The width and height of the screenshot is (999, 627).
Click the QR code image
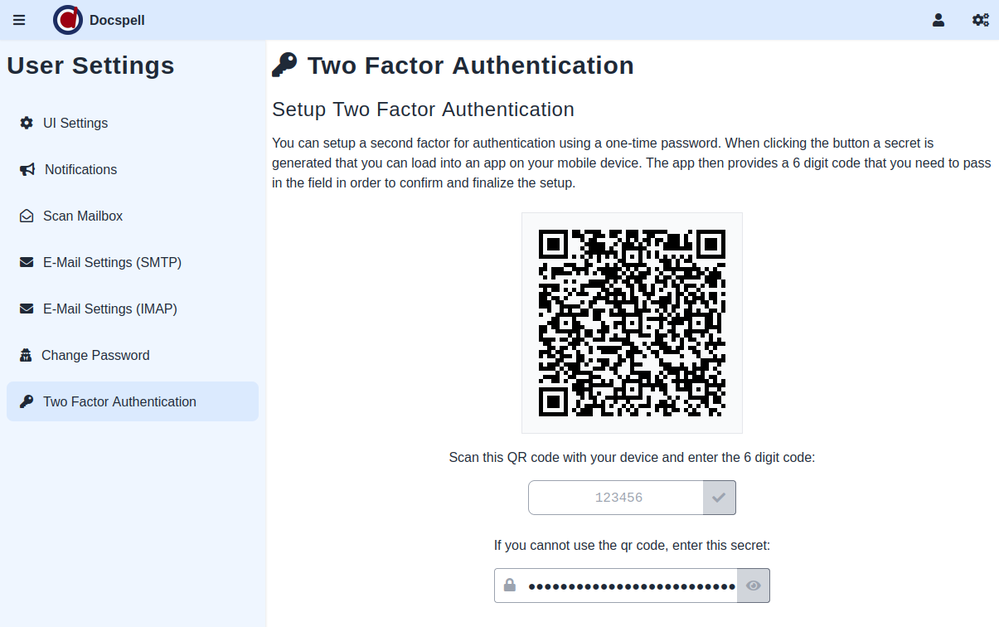pos(631,322)
